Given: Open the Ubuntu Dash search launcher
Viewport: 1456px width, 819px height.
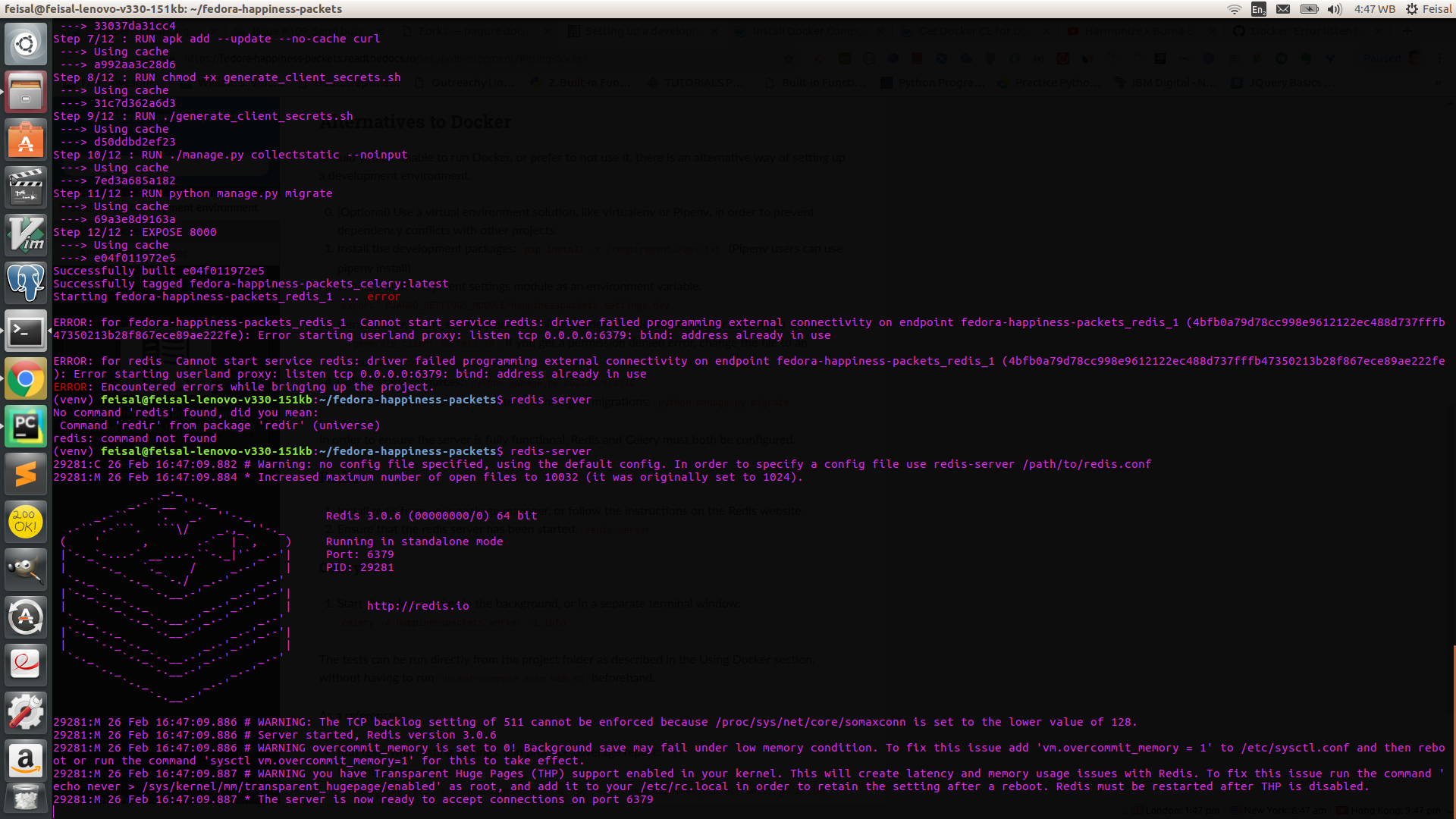Looking at the screenshot, I should [26, 44].
